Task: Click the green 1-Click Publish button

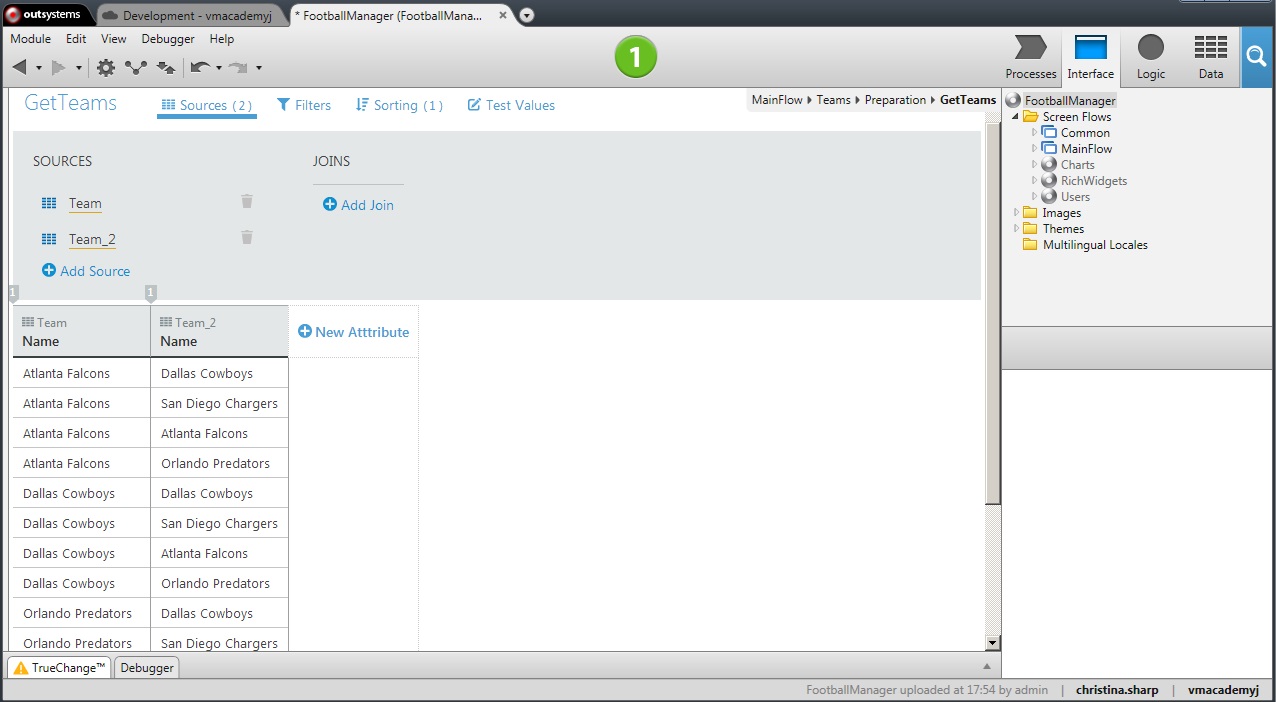Action: click(635, 57)
